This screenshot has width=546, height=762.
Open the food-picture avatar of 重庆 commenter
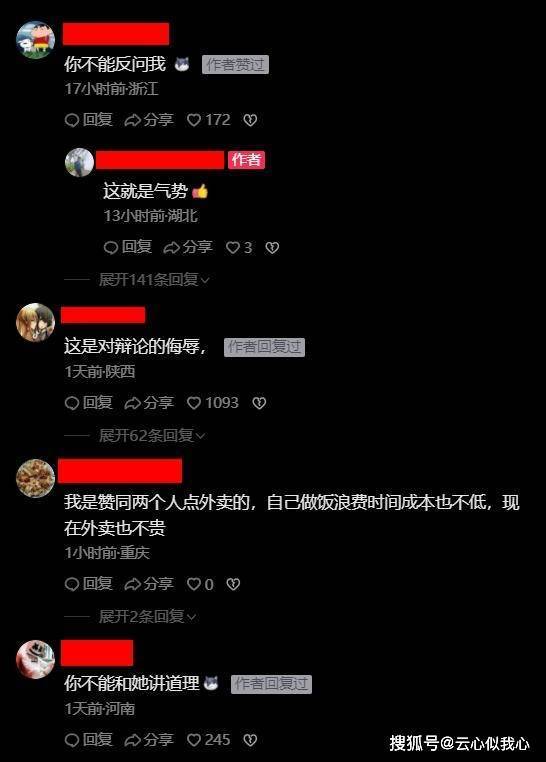(x=35, y=478)
